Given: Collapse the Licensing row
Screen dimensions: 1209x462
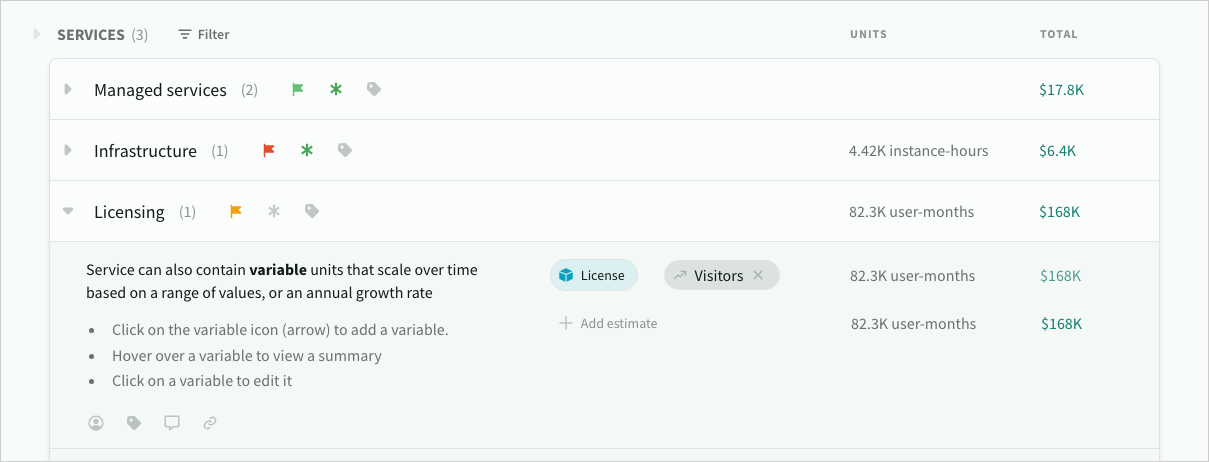Looking at the screenshot, I should tap(68, 211).
